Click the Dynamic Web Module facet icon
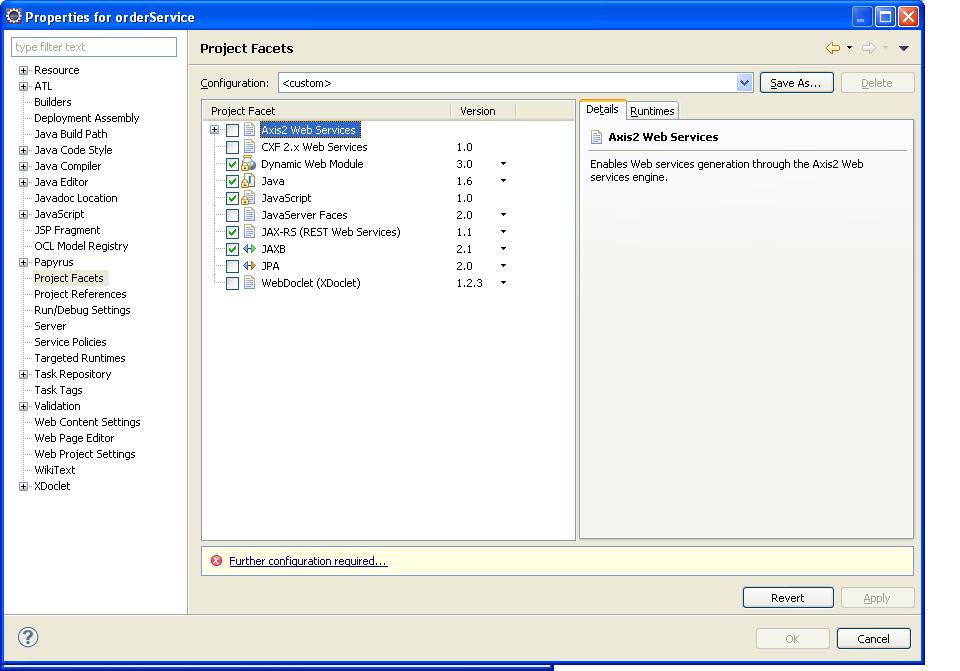Viewport: 960px width, 671px height. (x=249, y=164)
